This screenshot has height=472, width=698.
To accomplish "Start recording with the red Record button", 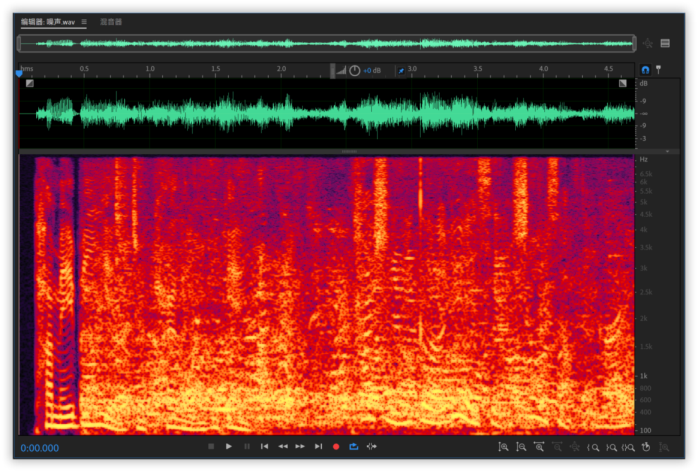I will click(x=336, y=447).
